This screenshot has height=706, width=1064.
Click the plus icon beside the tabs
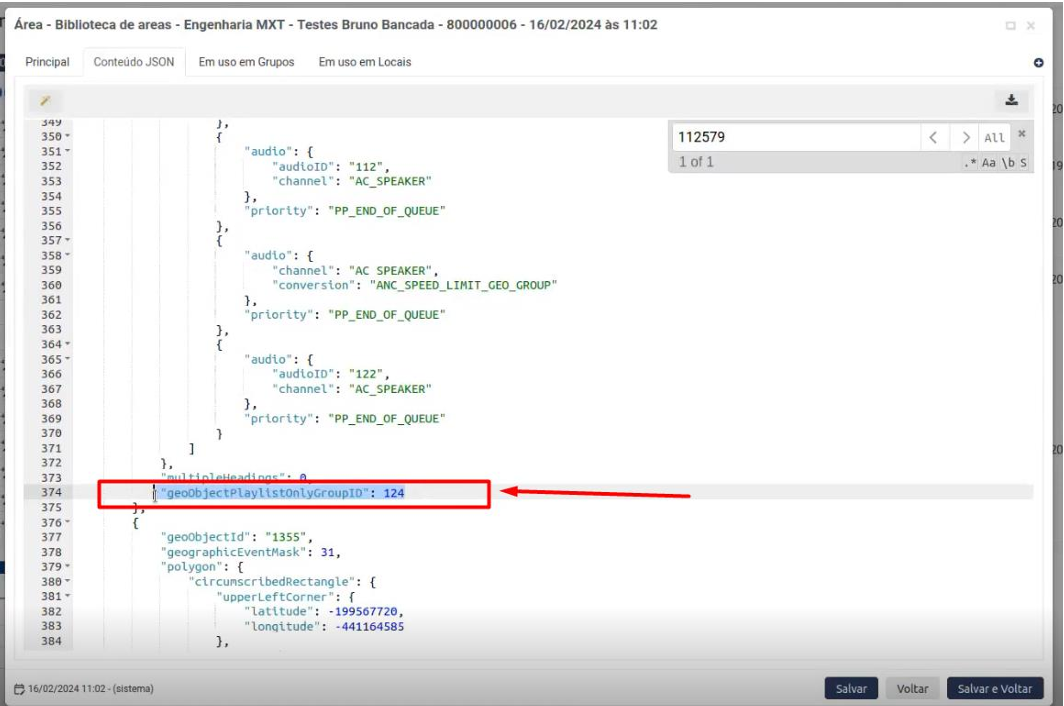click(x=1038, y=63)
